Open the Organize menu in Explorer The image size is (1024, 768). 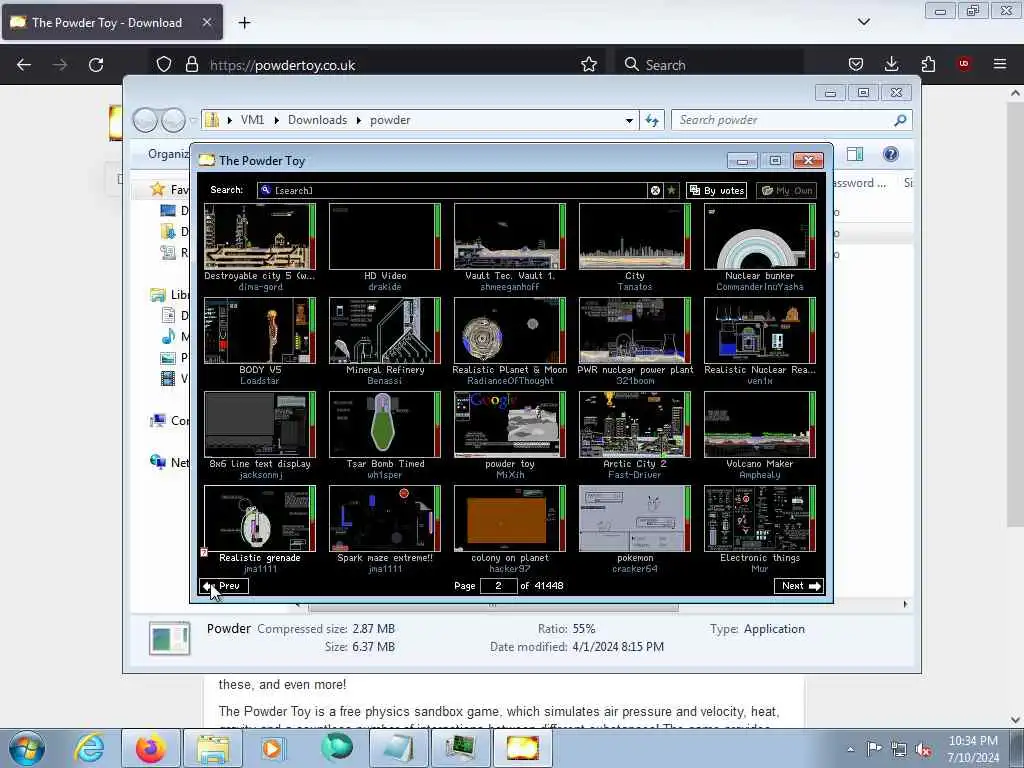coord(168,154)
